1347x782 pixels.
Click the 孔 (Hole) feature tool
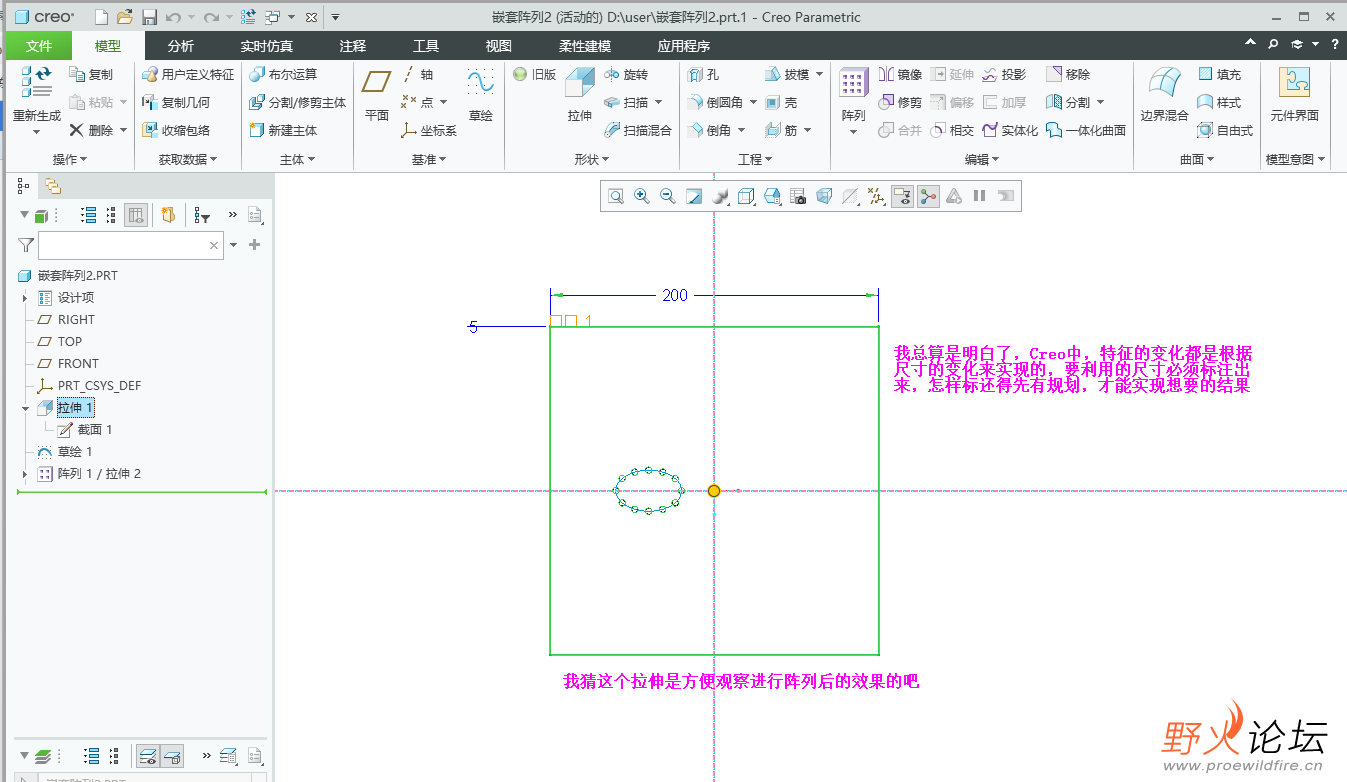pos(703,74)
